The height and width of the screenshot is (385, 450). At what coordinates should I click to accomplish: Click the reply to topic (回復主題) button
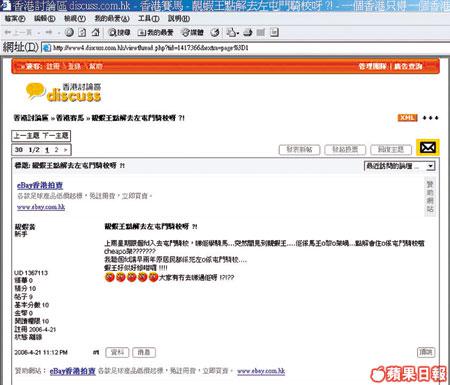tap(391, 150)
